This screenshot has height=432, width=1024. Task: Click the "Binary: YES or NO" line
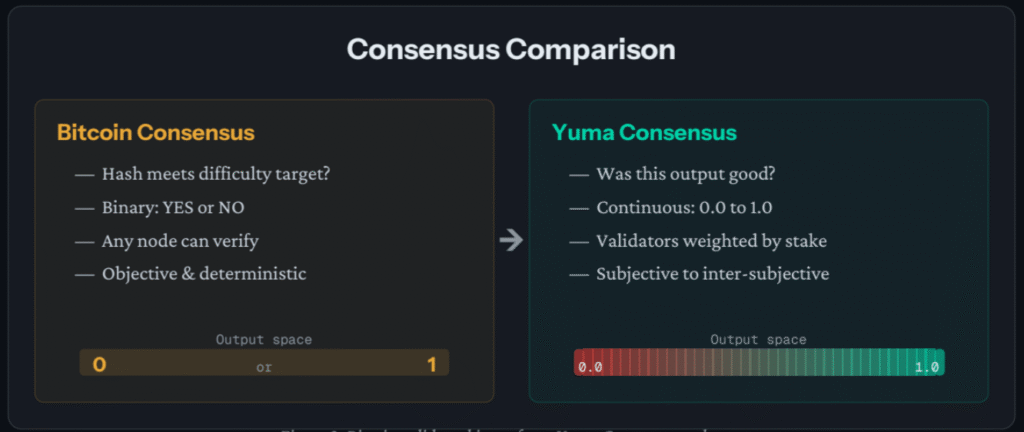coord(173,208)
